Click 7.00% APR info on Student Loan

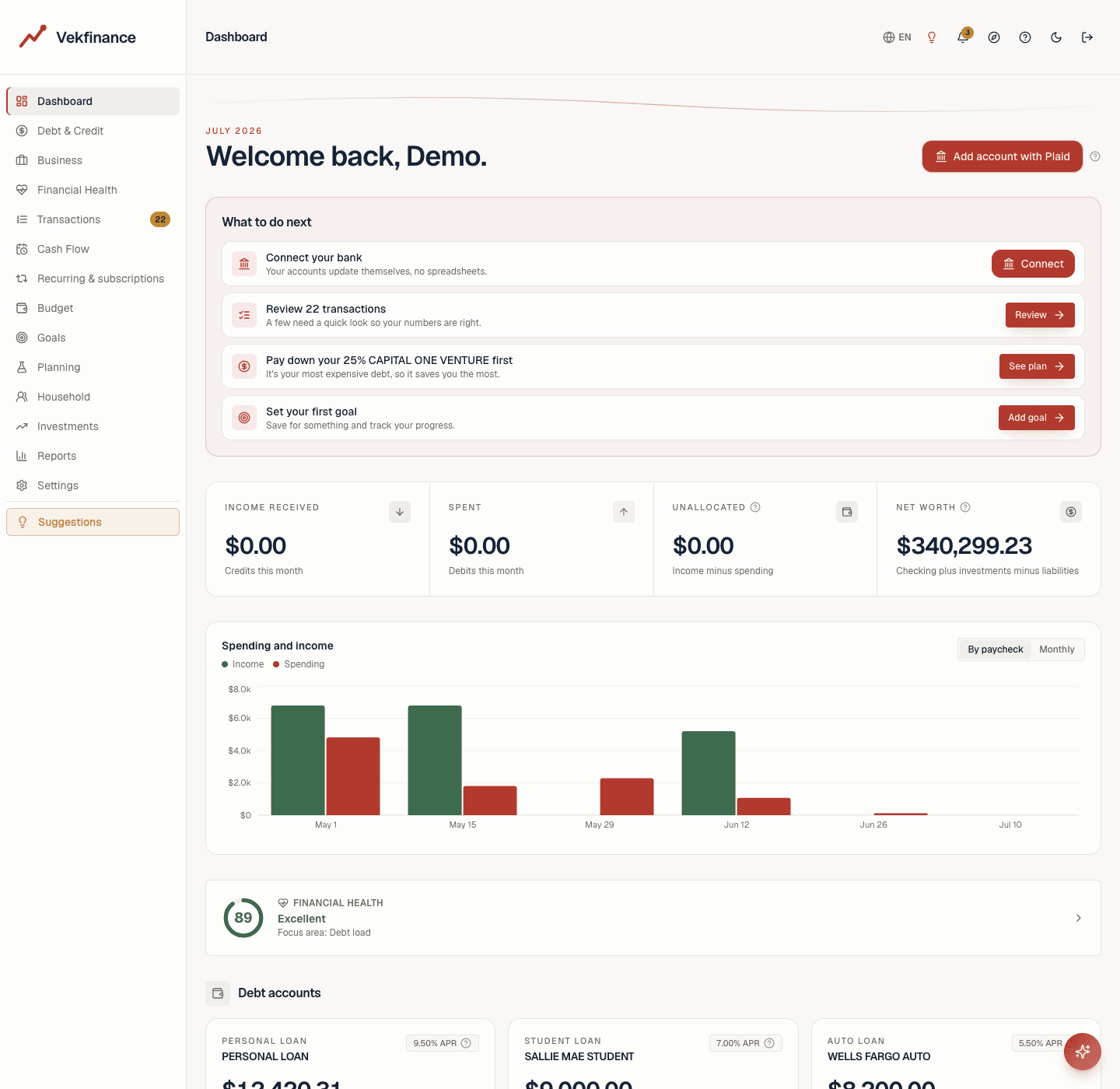769,1043
